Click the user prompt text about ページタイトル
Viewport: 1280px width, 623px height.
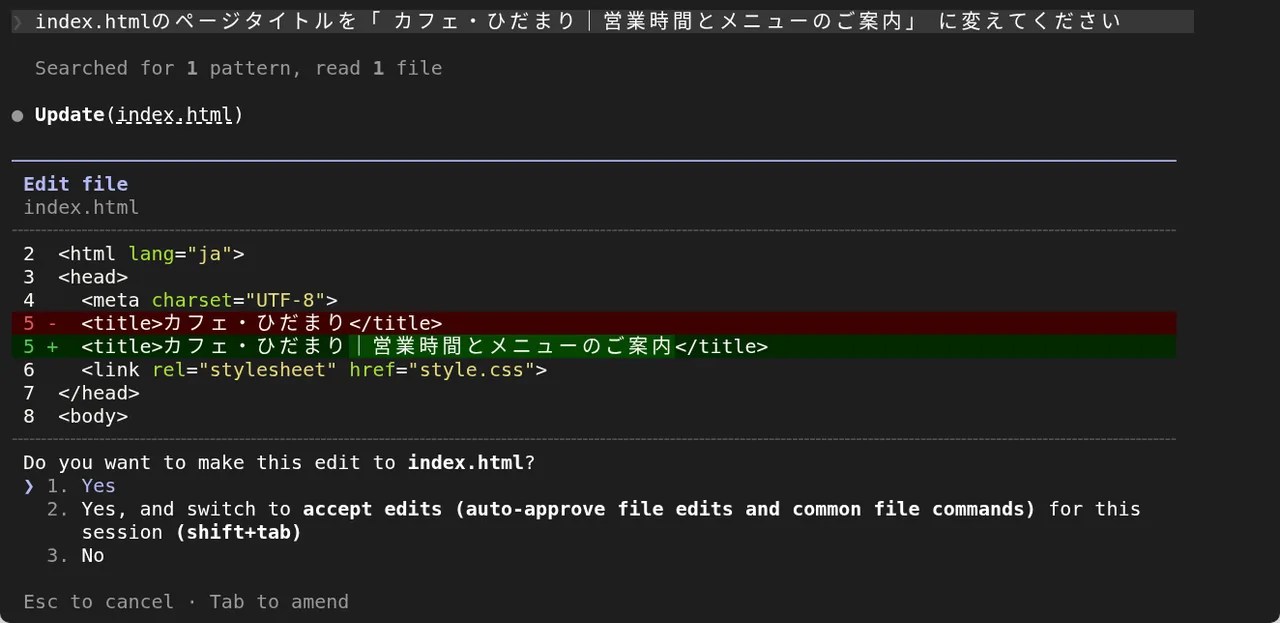point(578,22)
